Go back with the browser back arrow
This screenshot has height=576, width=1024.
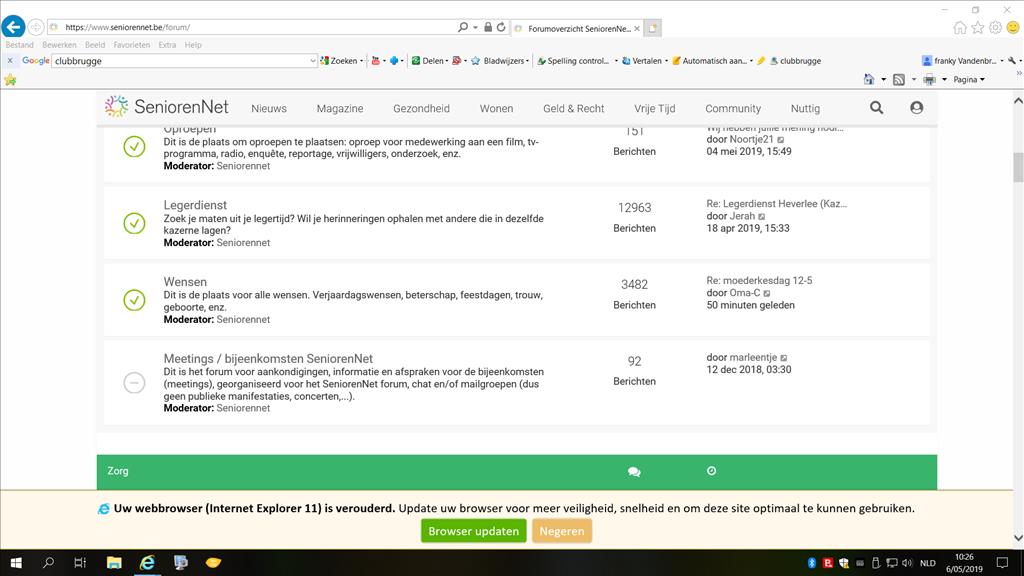click(x=13, y=27)
